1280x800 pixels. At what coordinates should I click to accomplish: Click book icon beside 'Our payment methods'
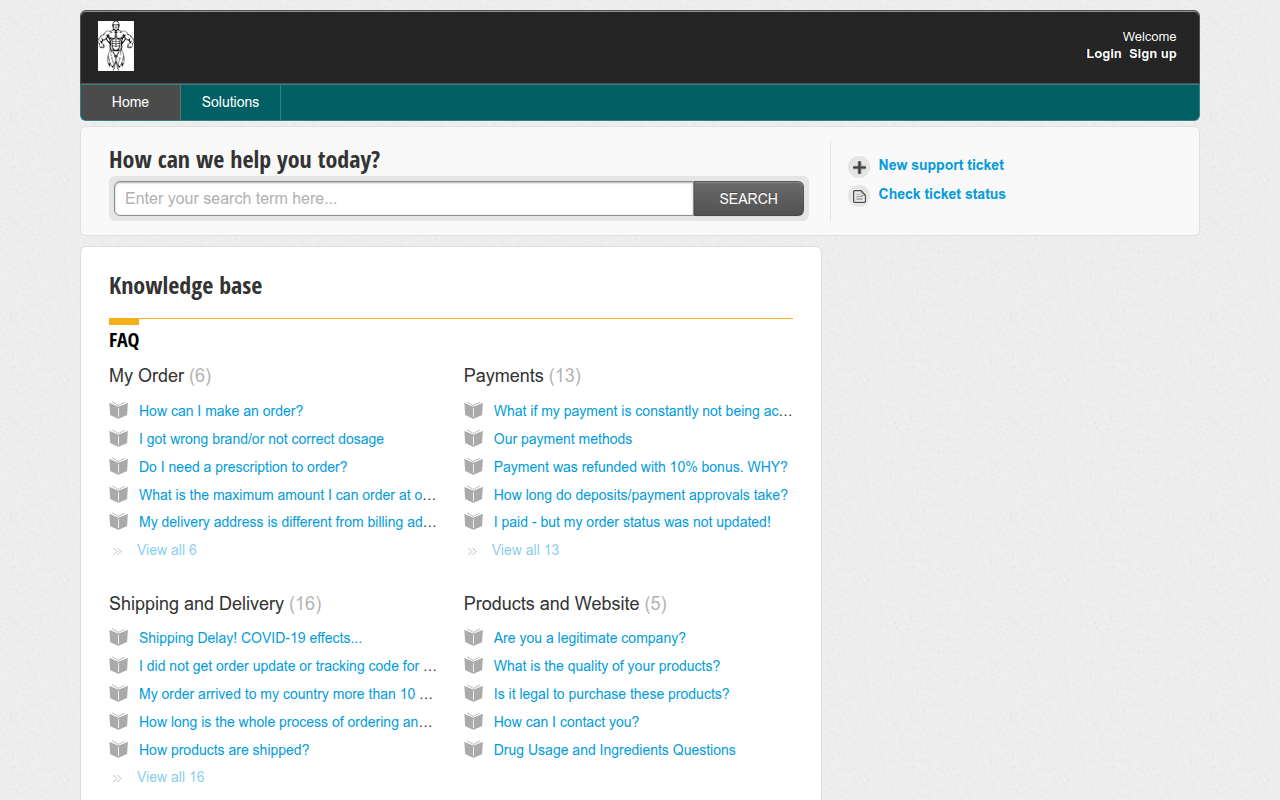tap(474, 438)
